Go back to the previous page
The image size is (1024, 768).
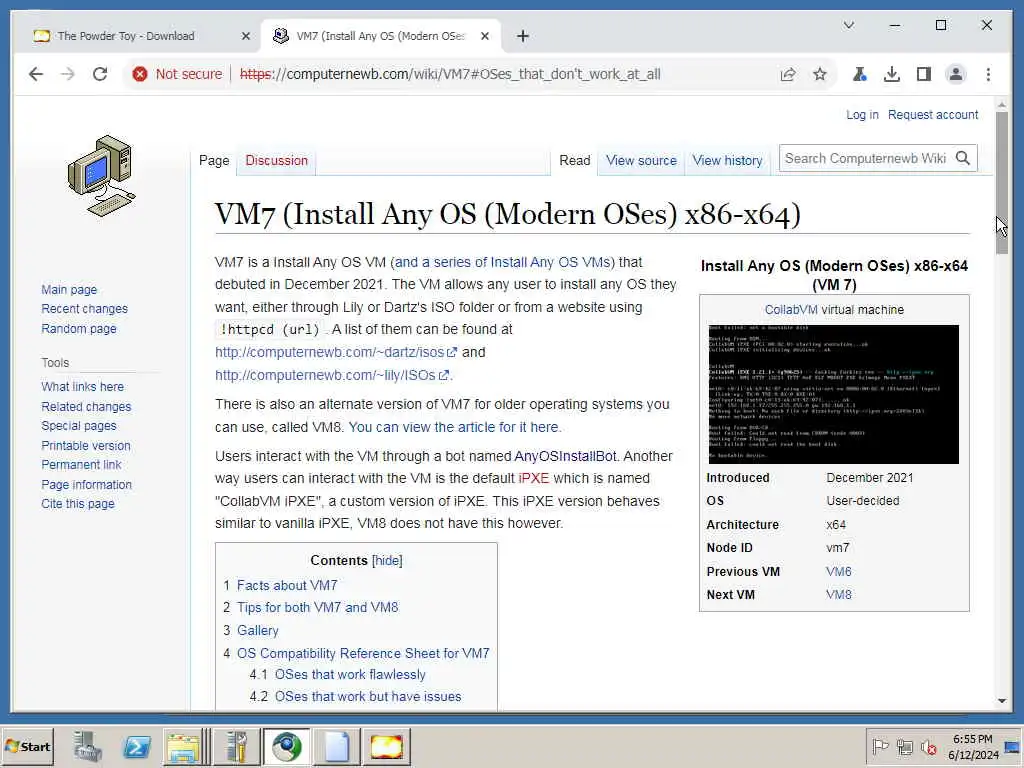click(x=36, y=74)
